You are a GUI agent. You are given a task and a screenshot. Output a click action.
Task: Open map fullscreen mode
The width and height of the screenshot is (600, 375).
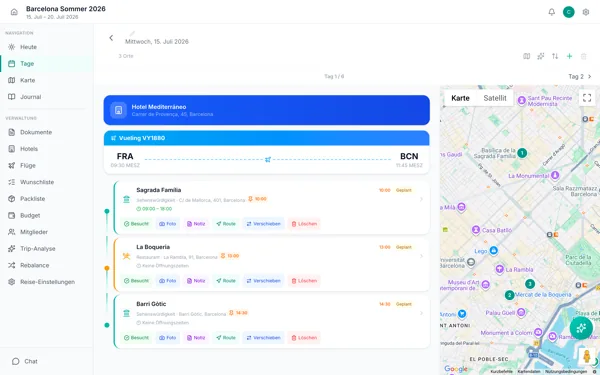[587, 98]
